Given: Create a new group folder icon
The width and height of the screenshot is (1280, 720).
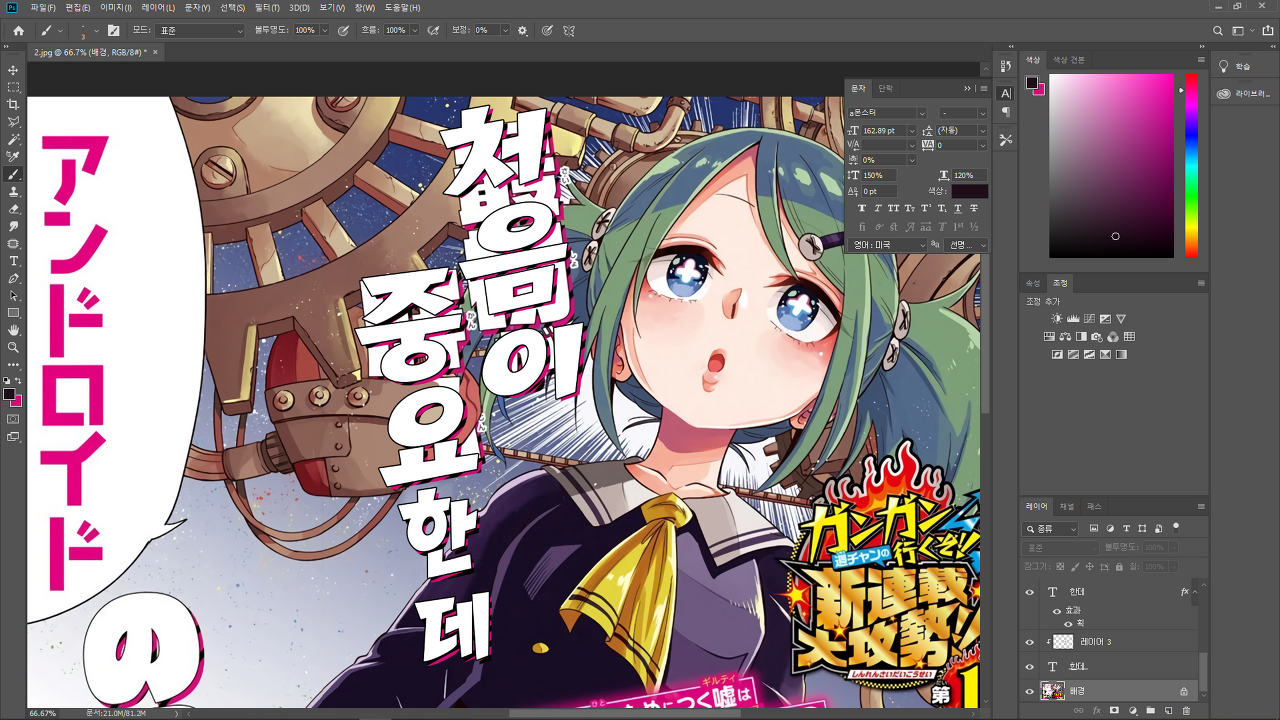Looking at the screenshot, I should (1150, 710).
